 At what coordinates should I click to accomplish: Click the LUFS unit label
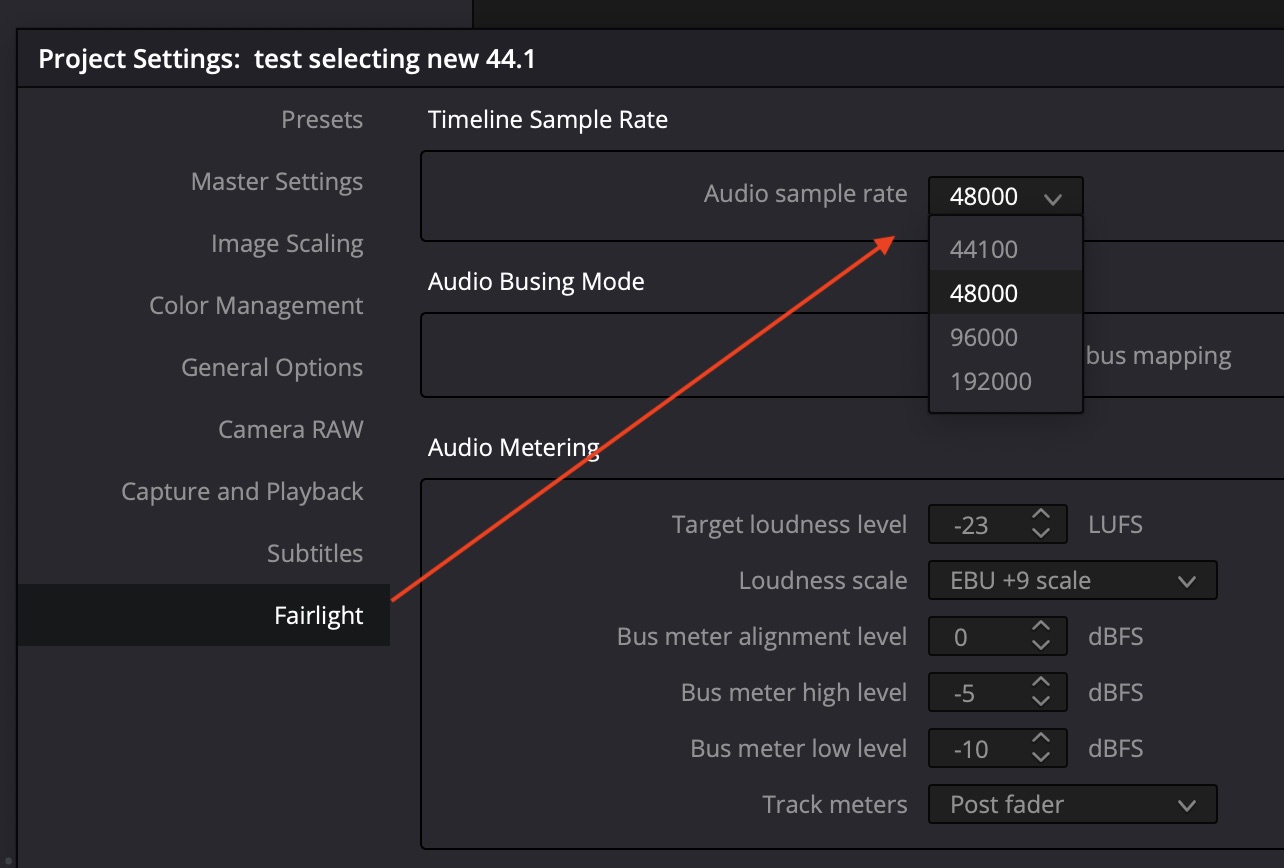point(1115,524)
